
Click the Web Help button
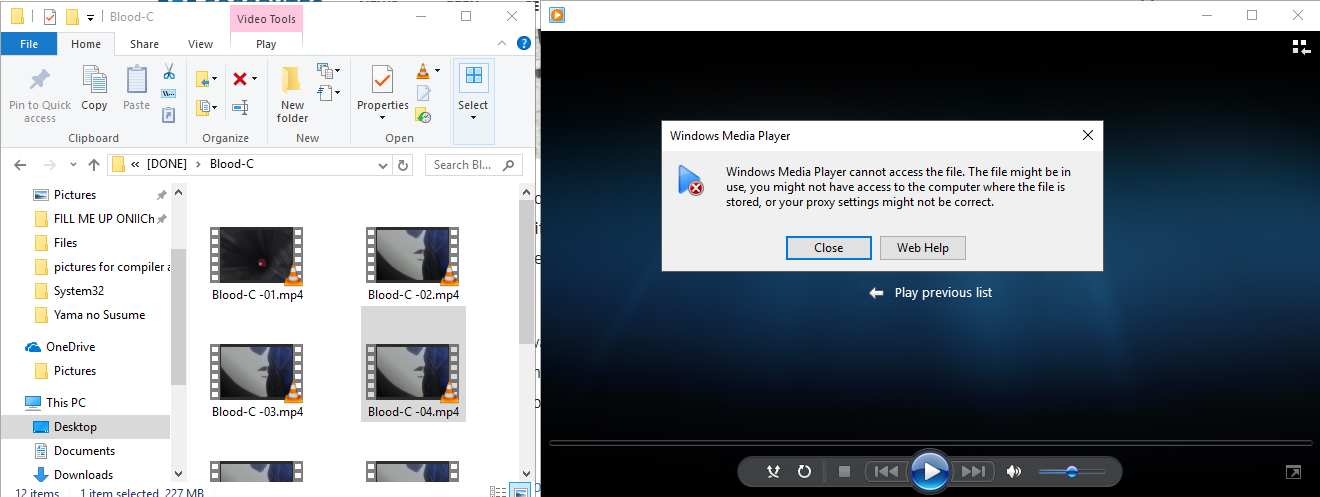(x=922, y=247)
